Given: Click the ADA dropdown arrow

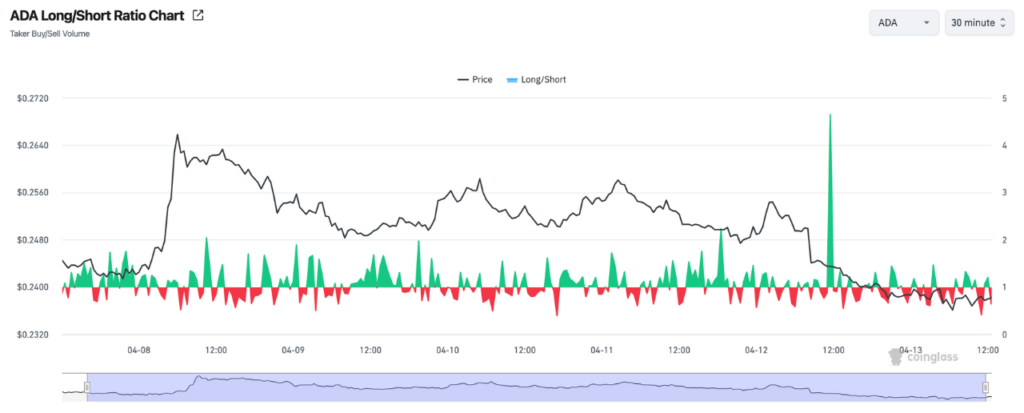Looking at the screenshot, I should [x=927, y=22].
